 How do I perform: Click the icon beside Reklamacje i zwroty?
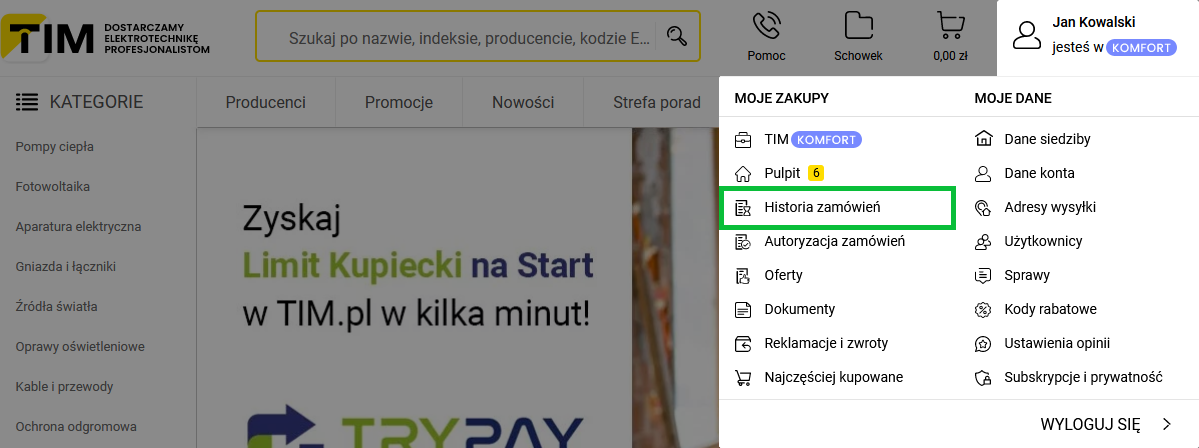tap(742, 343)
